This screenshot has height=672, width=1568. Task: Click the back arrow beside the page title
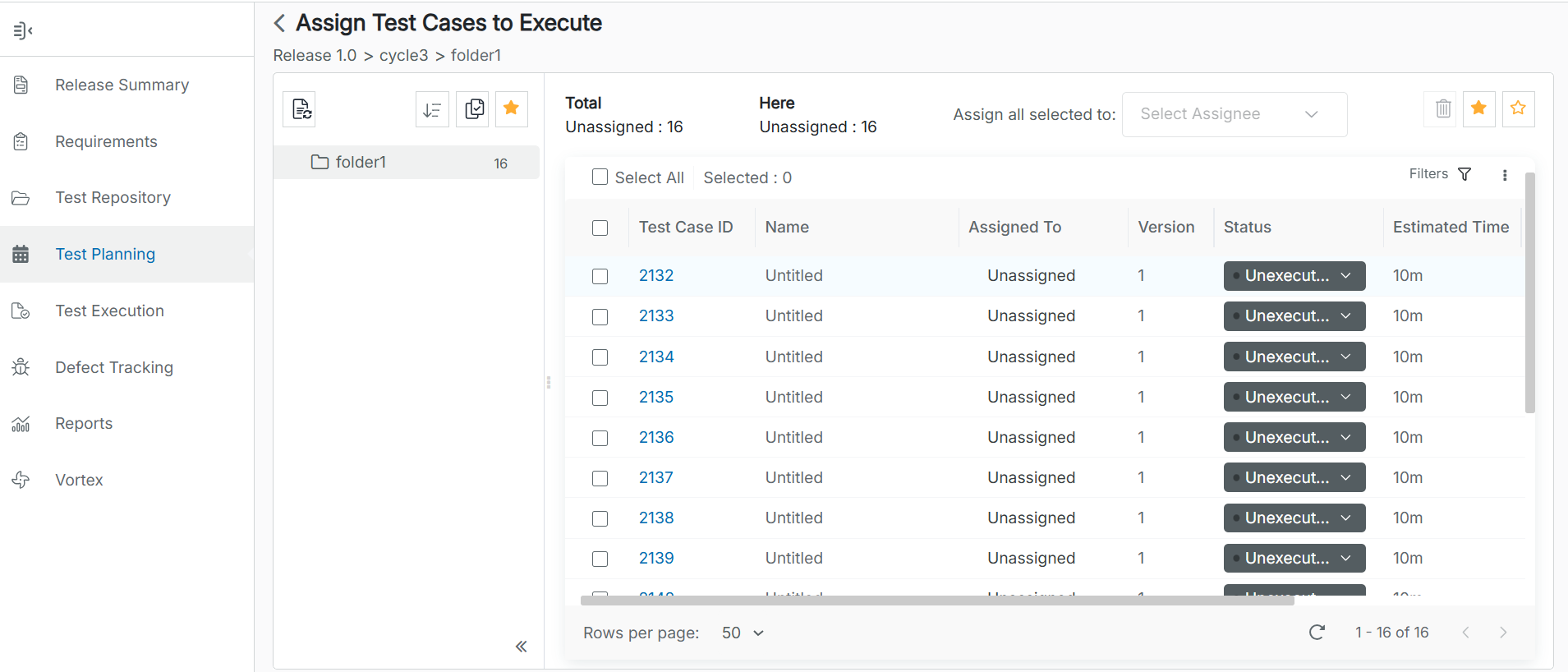pos(279,23)
